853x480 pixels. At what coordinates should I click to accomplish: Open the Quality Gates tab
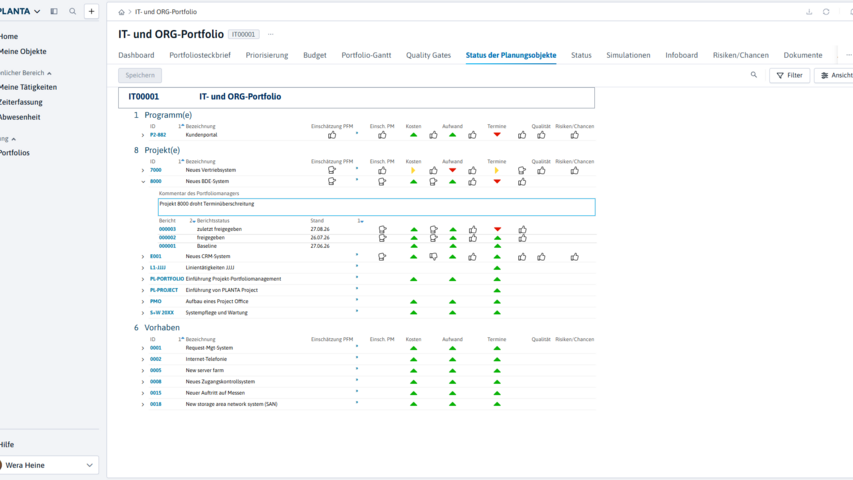[428, 55]
